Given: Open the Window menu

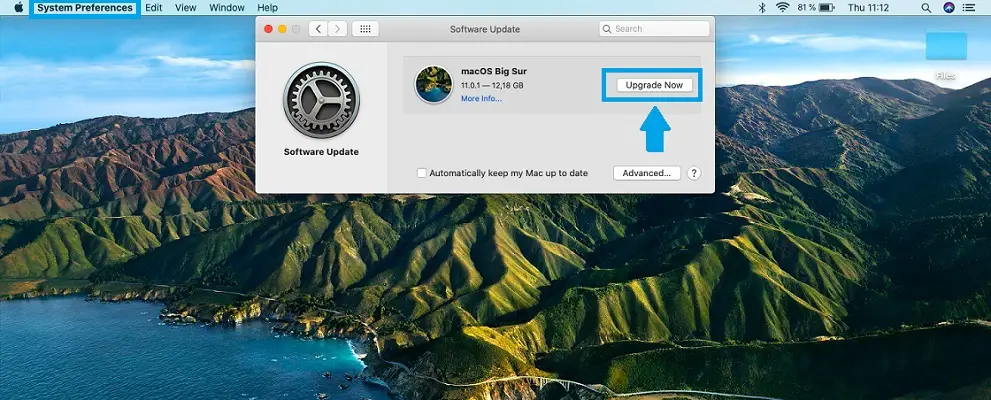Looking at the screenshot, I should point(227,8).
